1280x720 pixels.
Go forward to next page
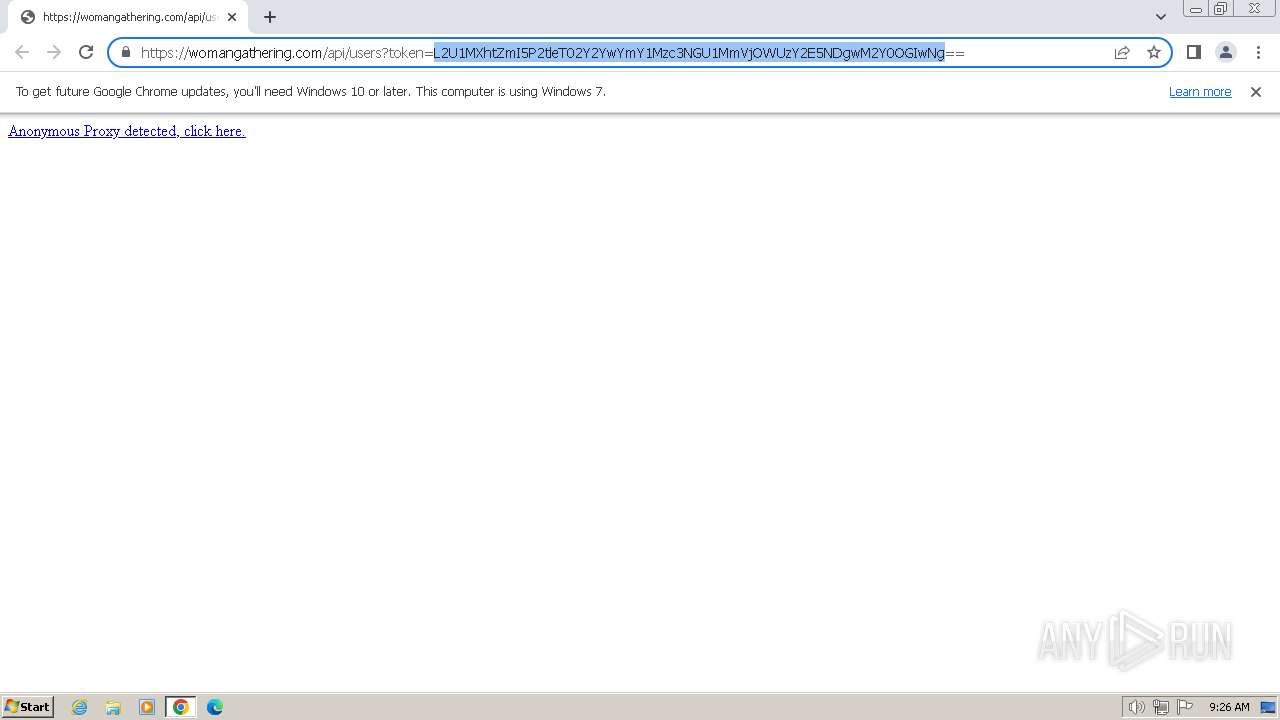[54, 52]
